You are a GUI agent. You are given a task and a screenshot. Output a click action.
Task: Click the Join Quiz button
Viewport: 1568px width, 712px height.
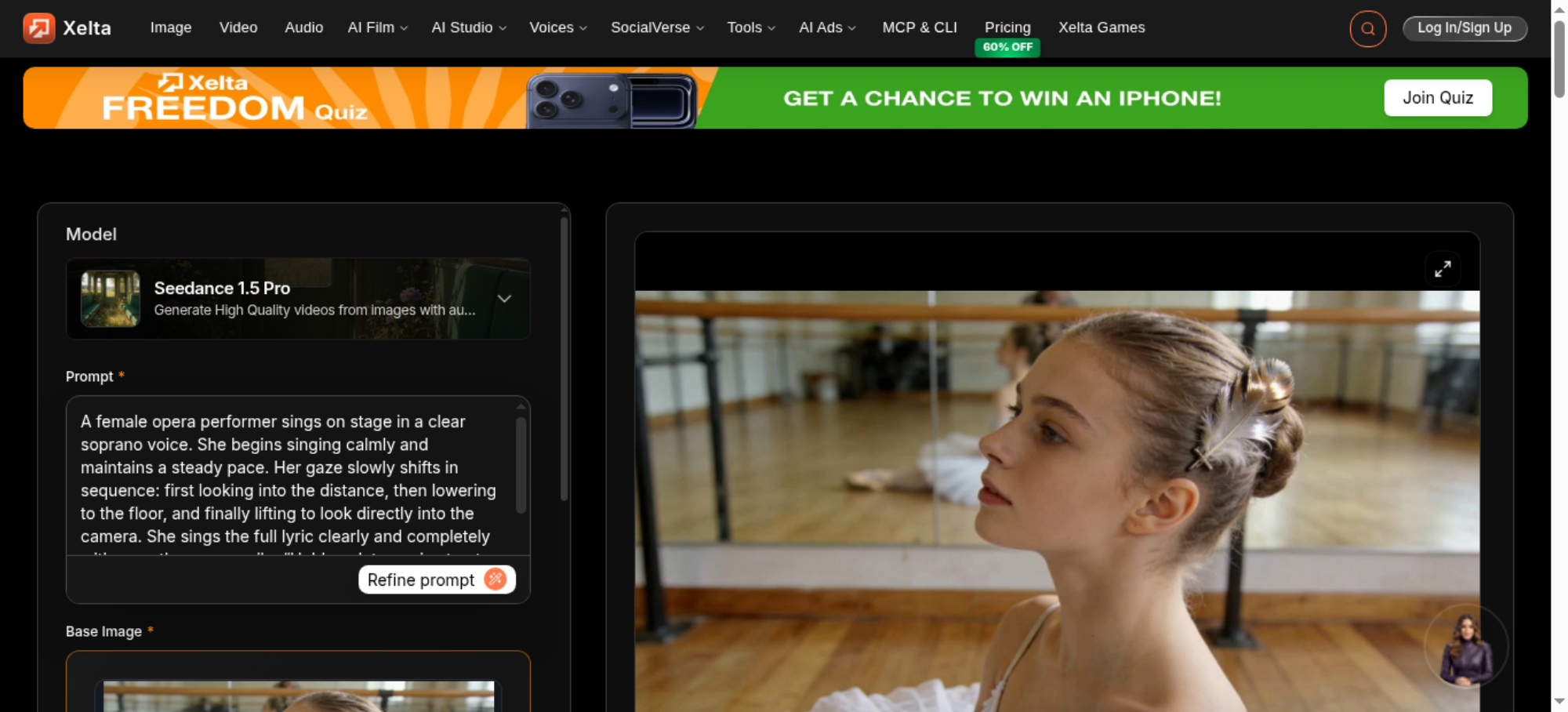click(x=1438, y=98)
